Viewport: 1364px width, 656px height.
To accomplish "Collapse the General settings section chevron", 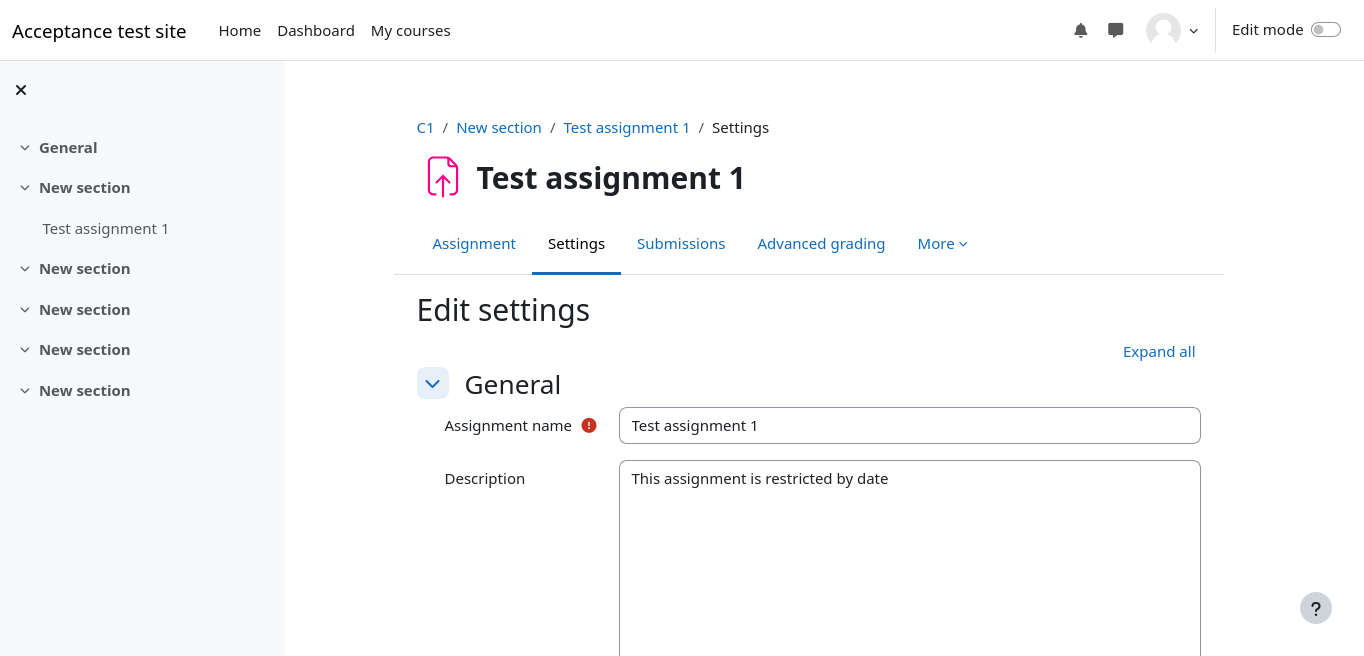I will [x=433, y=384].
